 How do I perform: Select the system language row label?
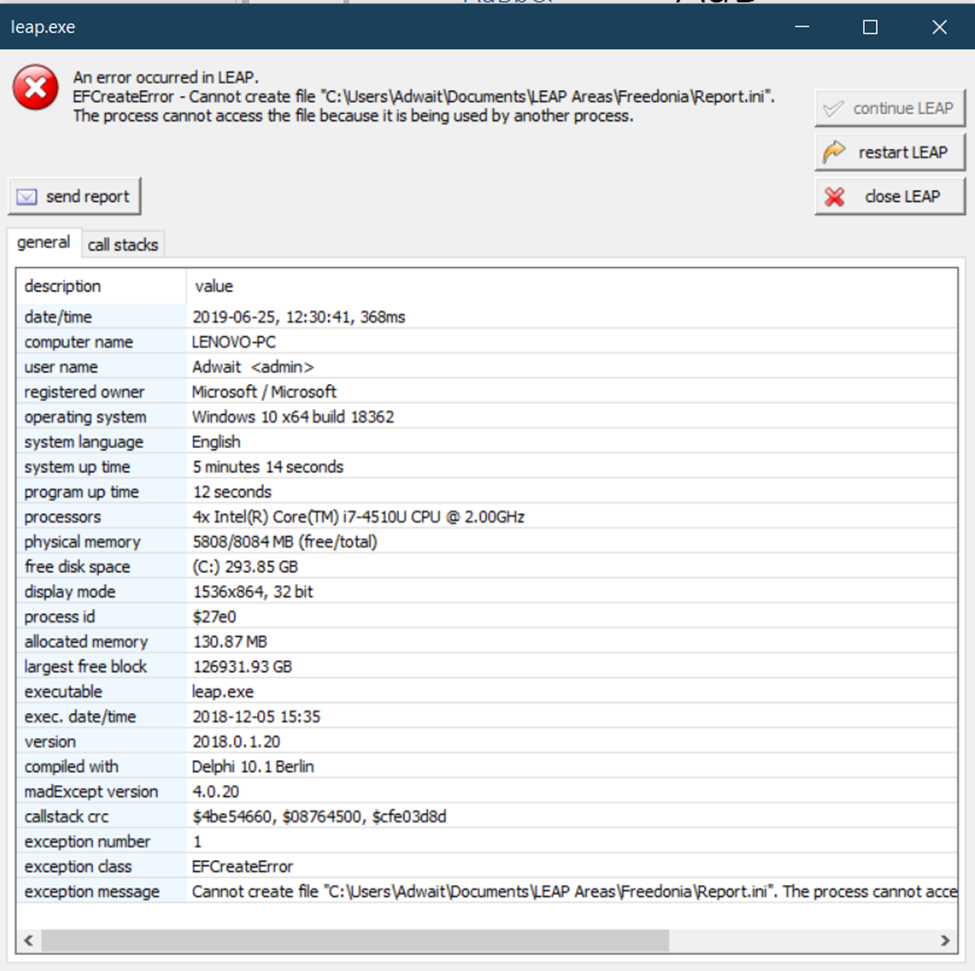click(84, 442)
